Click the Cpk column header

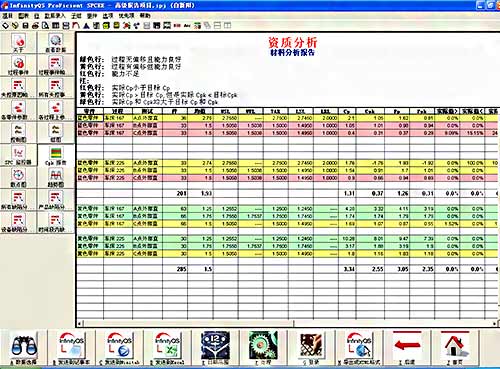pyautogui.click(x=370, y=111)
